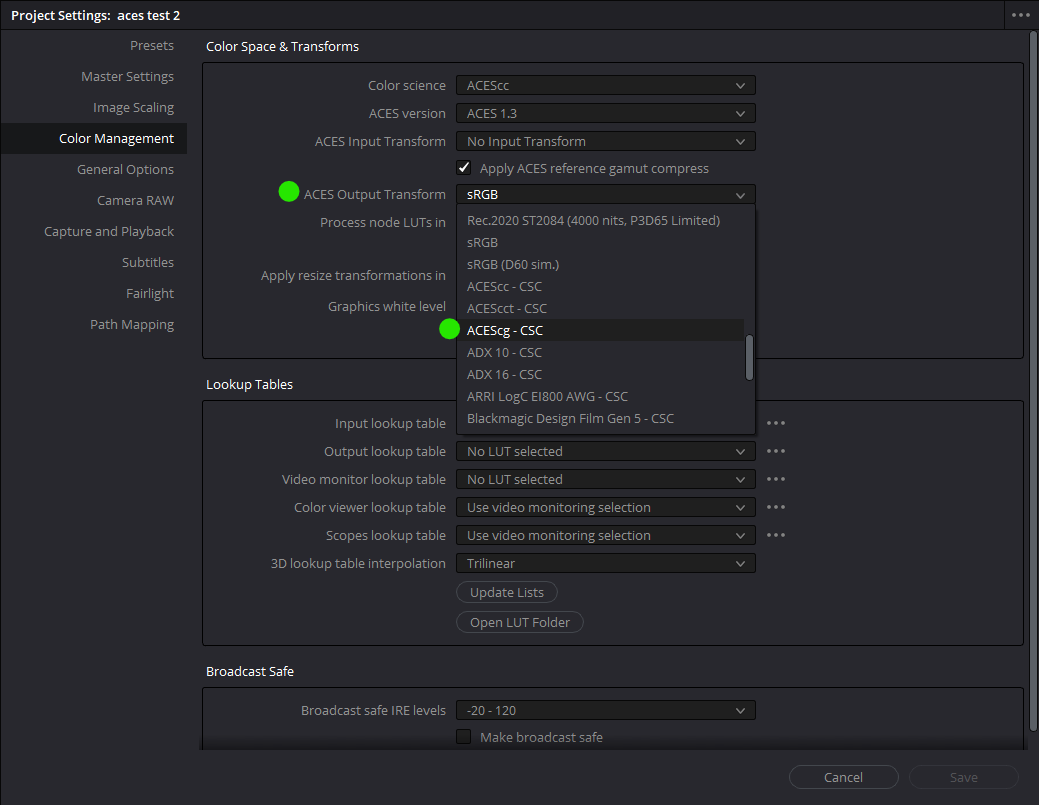Screen dimensions: 1039x805
Task: Open the project settings options menu dots
Action: pyautogui.click(x=1020, y=15)
